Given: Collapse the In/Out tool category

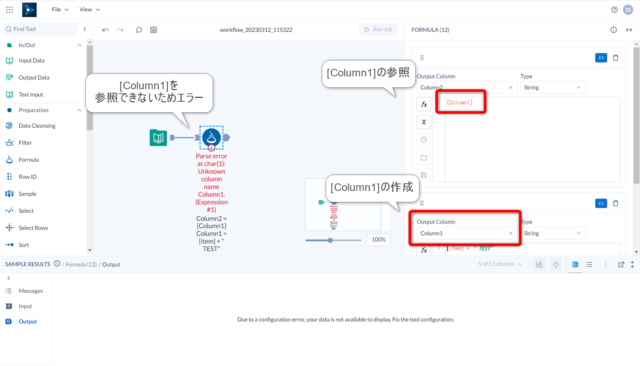Looking at the screenshot, I should pyautogui.click(x=79, y=45).
